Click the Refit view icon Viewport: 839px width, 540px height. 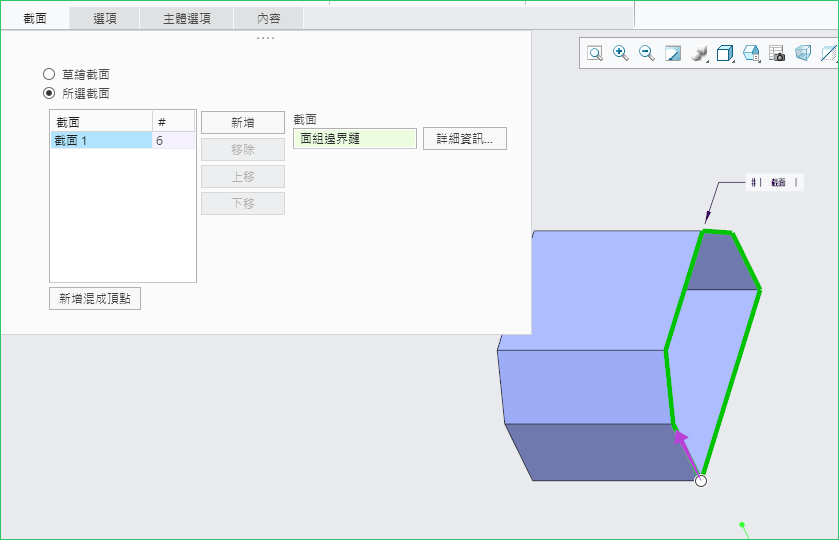tap(595, 54)
